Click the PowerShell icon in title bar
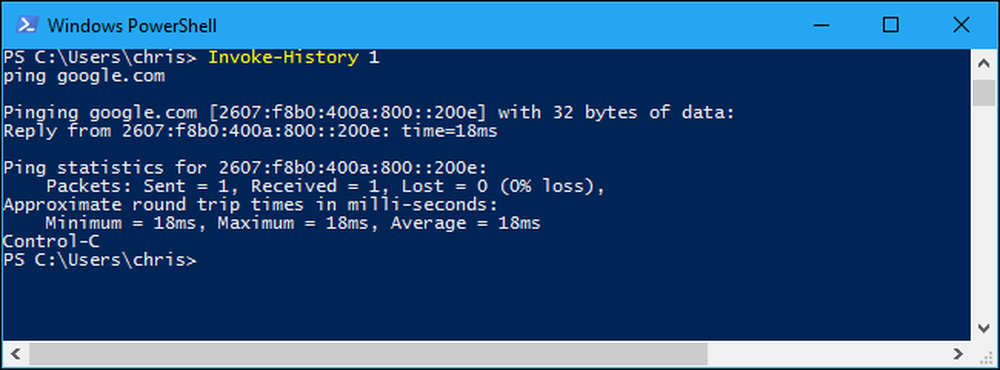The height and width of the screenshot is (370, 1000). click(25, 25)
